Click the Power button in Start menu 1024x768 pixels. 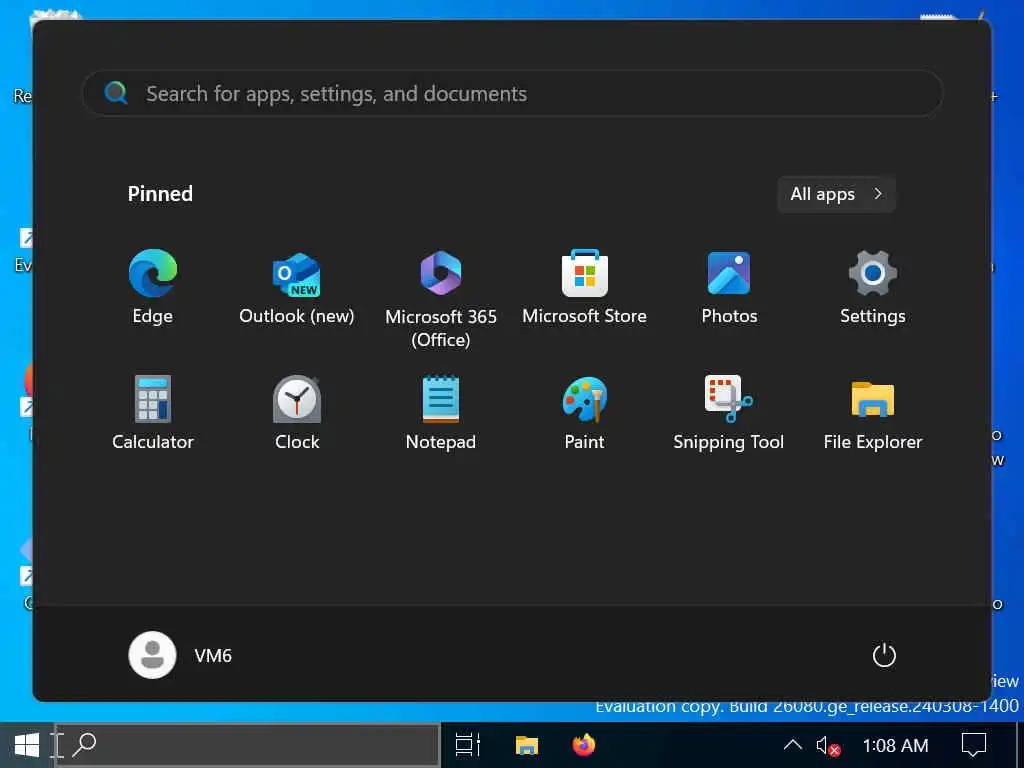884,655
